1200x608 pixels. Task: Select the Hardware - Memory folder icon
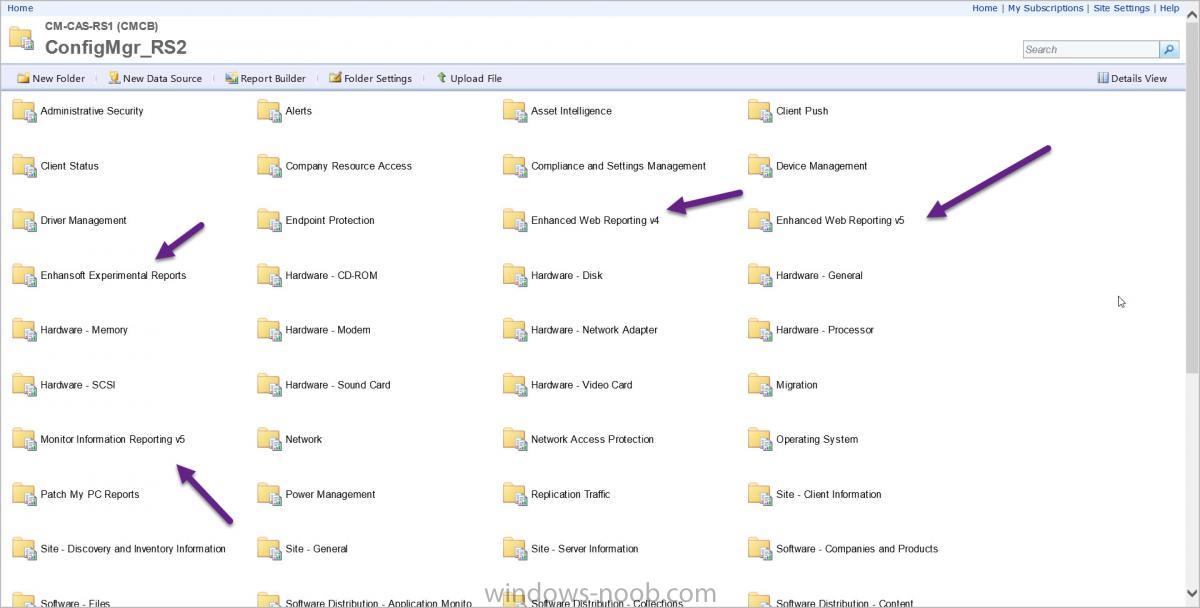(x=24, y=330)
